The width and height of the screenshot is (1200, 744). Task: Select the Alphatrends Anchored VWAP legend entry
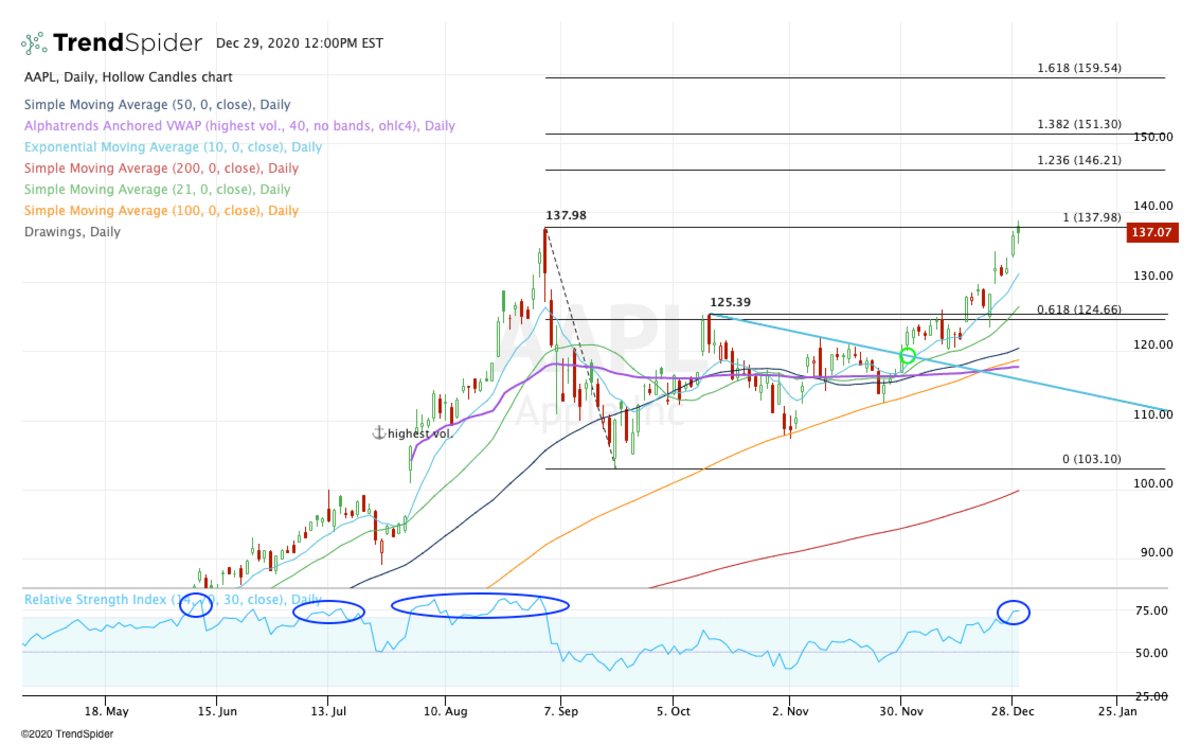[239, 126]
